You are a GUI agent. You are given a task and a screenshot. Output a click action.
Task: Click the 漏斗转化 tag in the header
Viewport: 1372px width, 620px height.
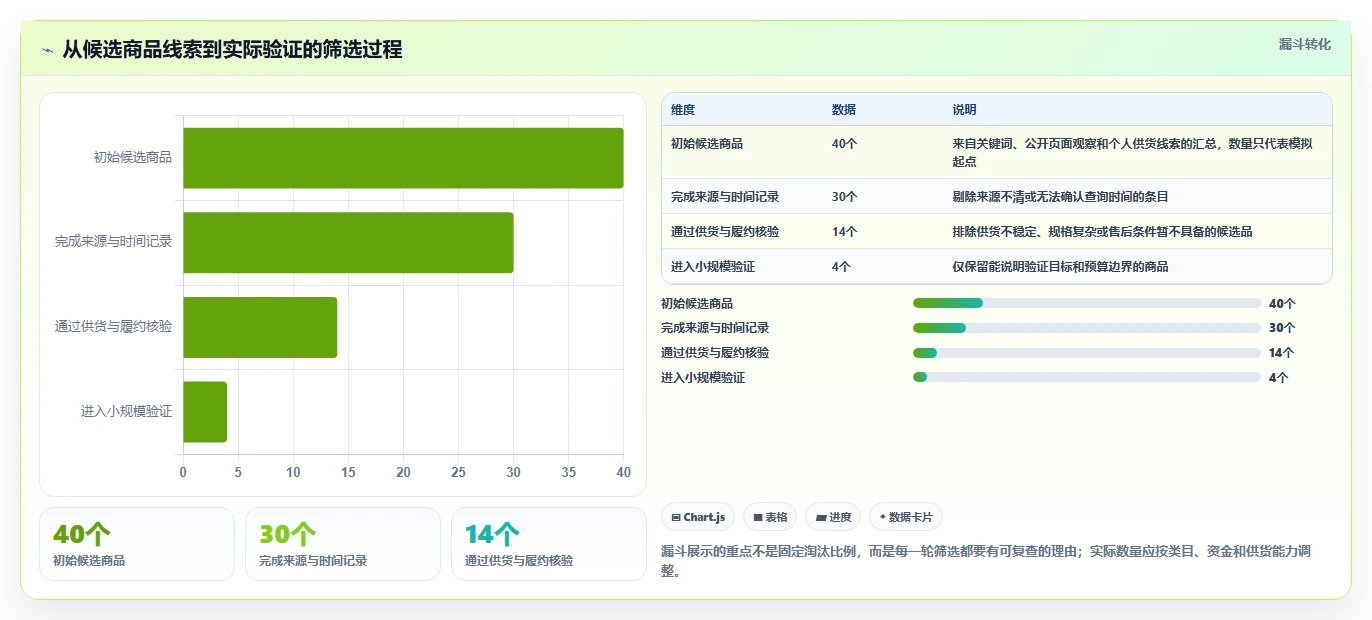click(x=1304, y=44)
